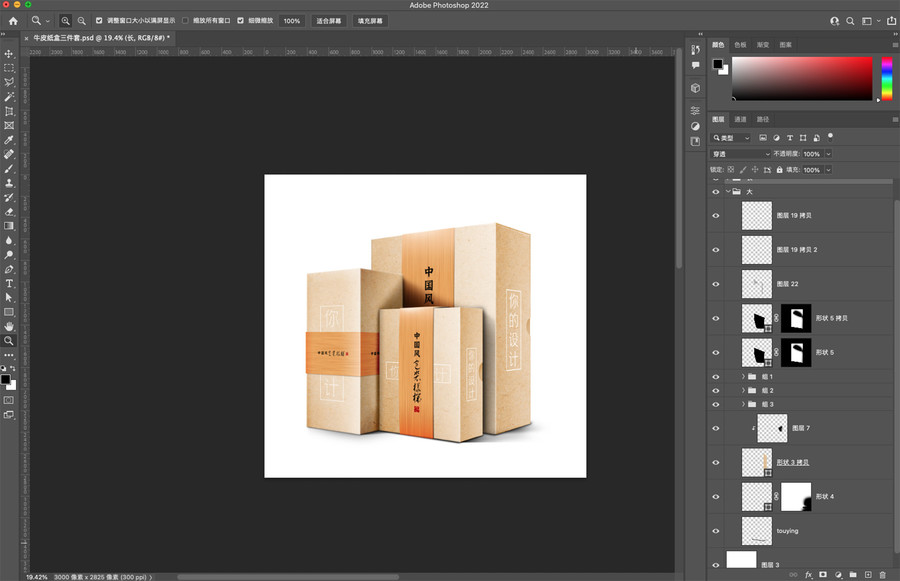Image resolution: width=900 pixels, height=581 pixels.
Task: Click the Home icon in options bar
Action: click(13, 21)
